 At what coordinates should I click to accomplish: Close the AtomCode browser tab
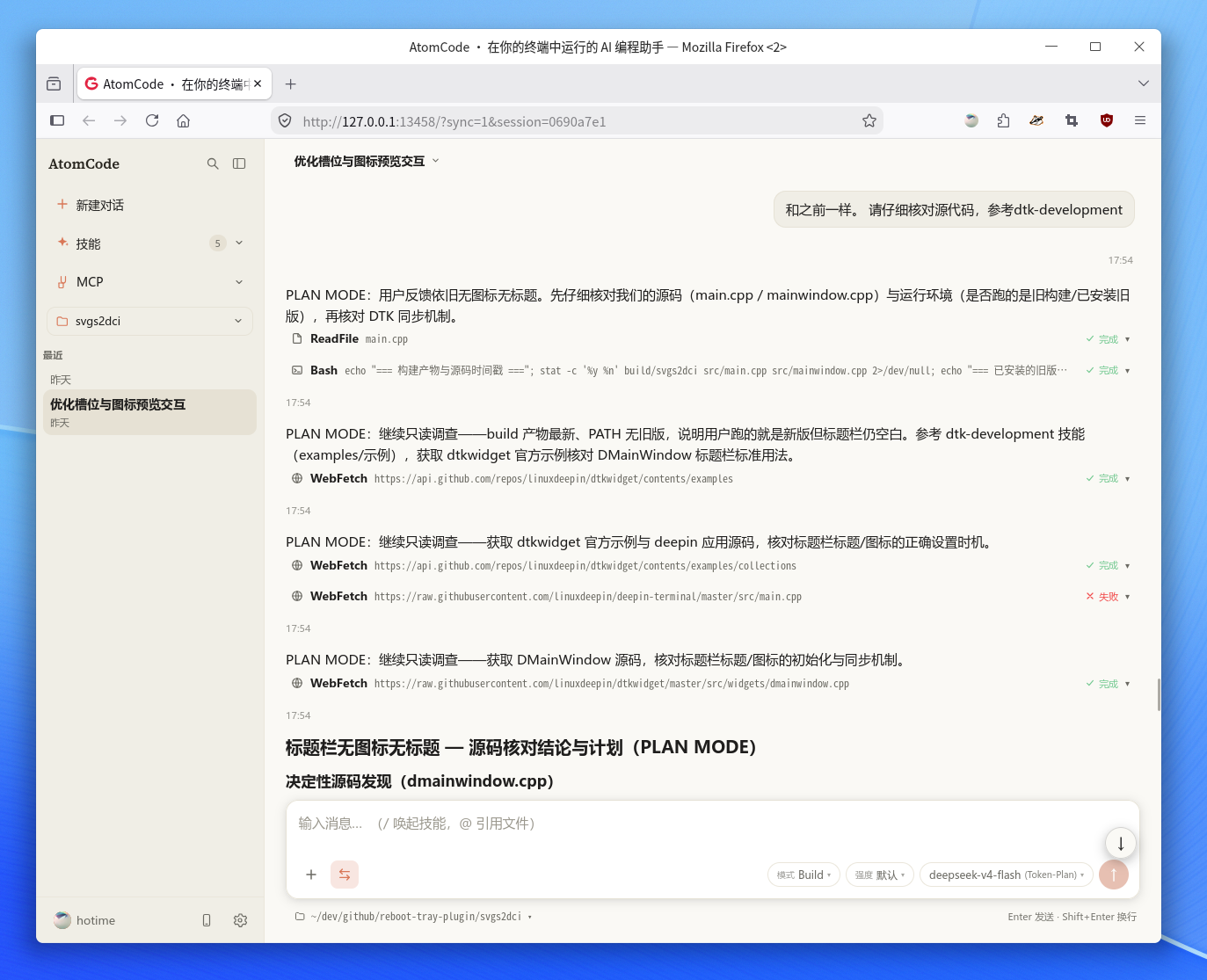click(258, 83)
